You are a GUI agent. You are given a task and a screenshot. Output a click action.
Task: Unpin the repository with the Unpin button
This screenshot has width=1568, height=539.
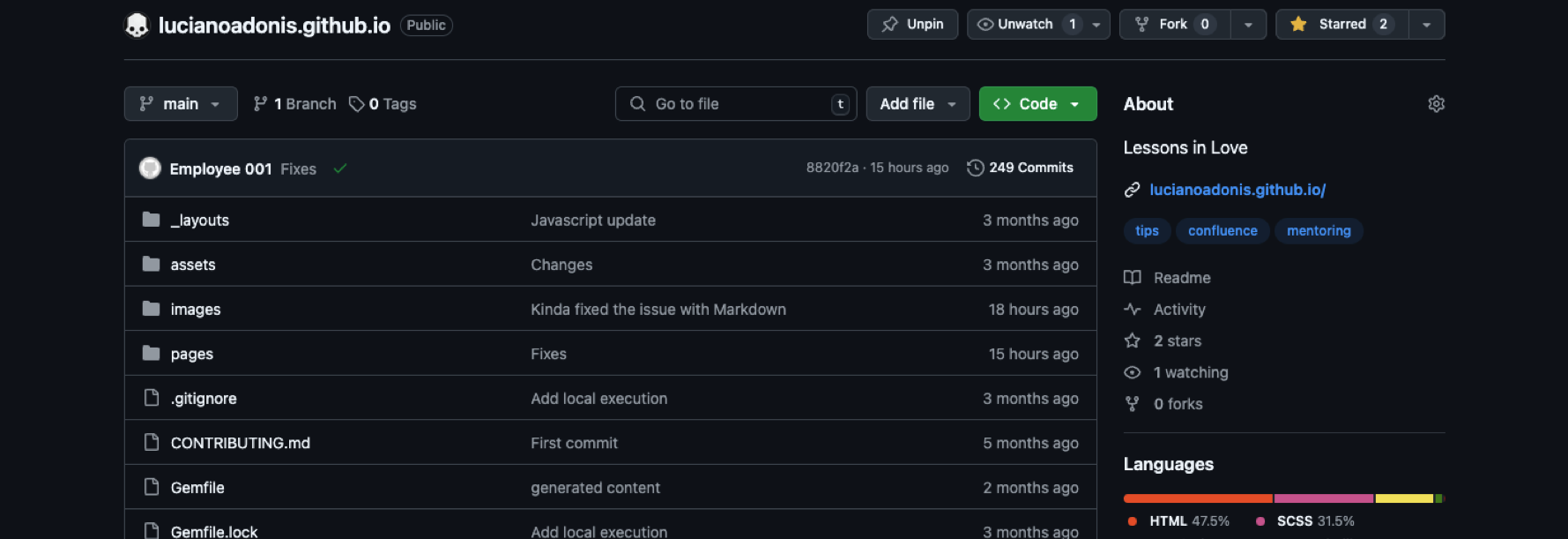pyautogui.click(x=912, y=25)
